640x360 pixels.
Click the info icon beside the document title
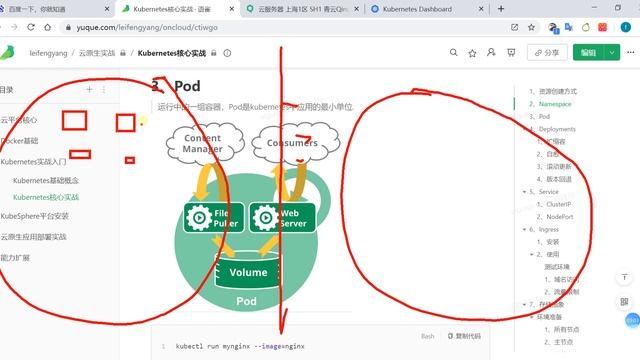227,53
